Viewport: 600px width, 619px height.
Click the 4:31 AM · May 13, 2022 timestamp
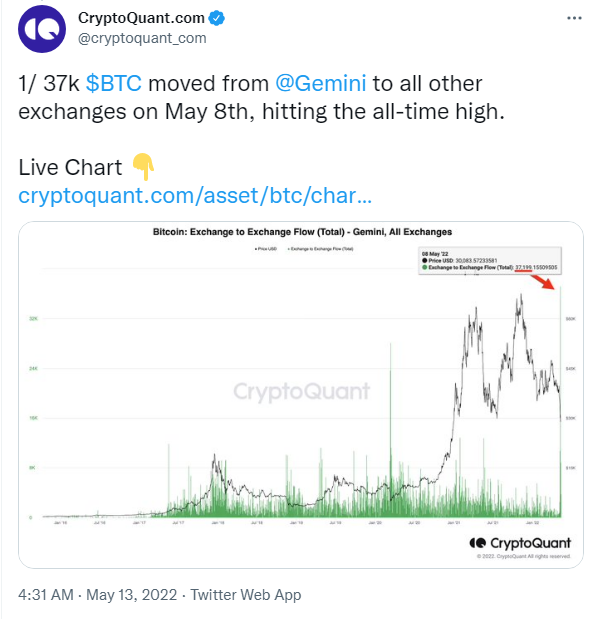[x=98, y=595]
